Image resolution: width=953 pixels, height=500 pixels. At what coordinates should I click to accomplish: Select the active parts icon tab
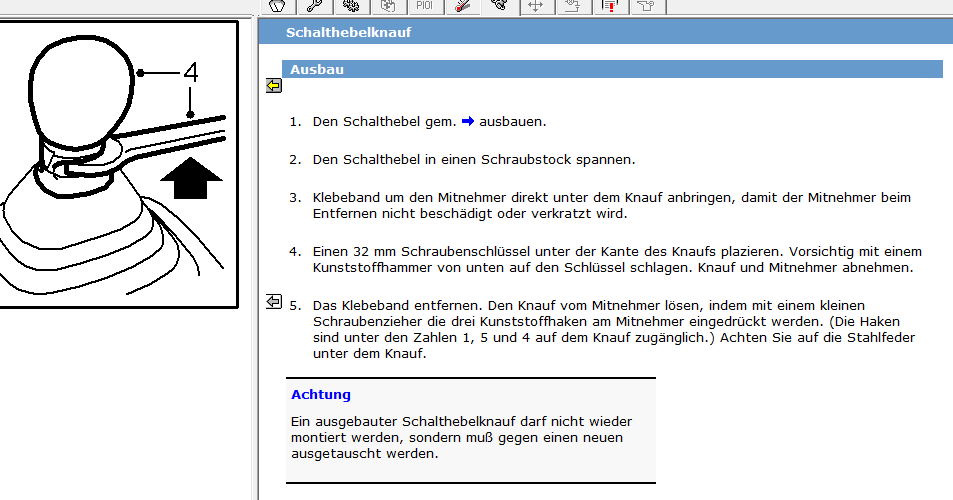coord(499,6)
